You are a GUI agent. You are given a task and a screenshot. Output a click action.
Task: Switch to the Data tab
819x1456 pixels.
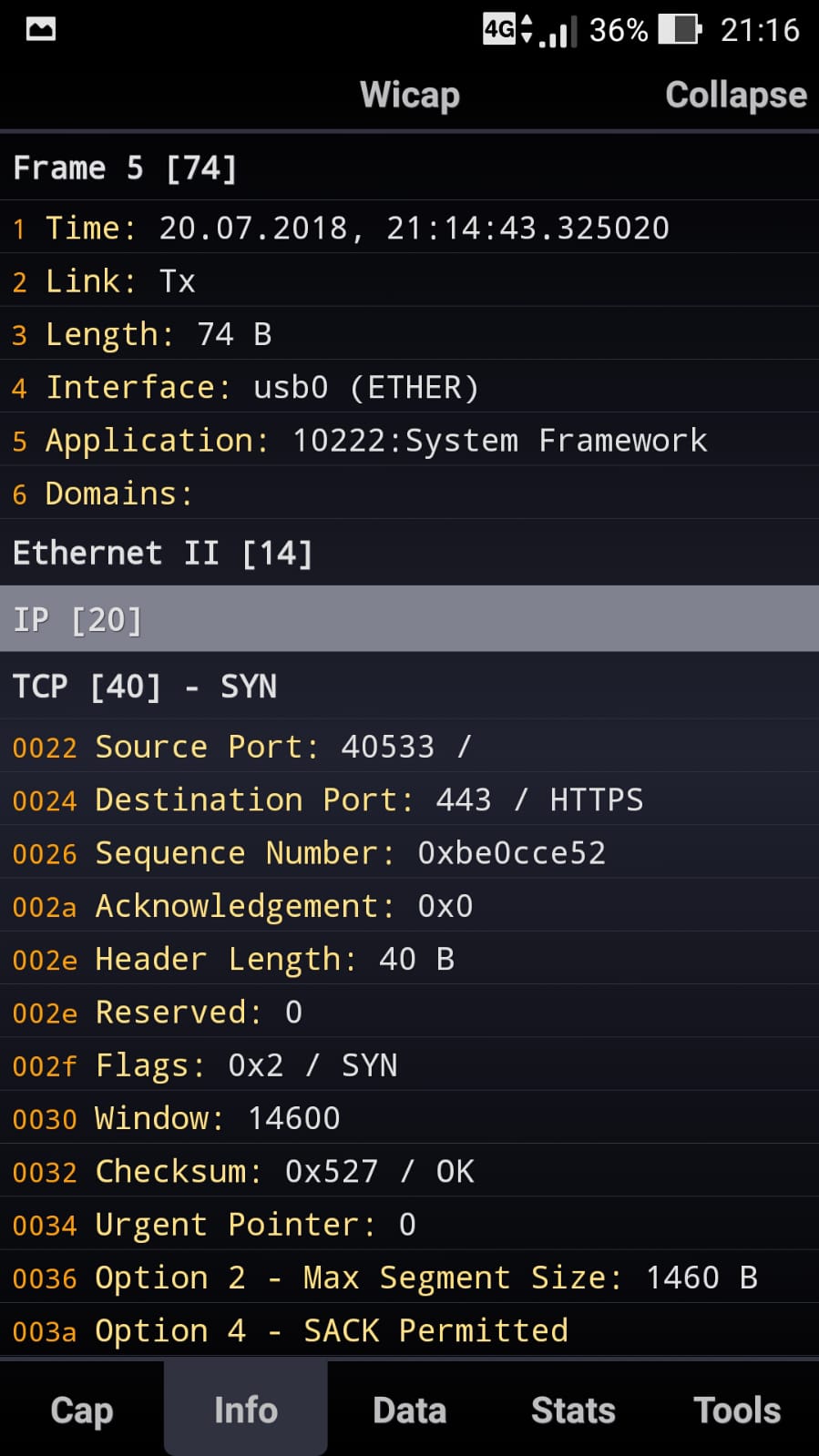pyautogui.click(x=410, y=1410)
